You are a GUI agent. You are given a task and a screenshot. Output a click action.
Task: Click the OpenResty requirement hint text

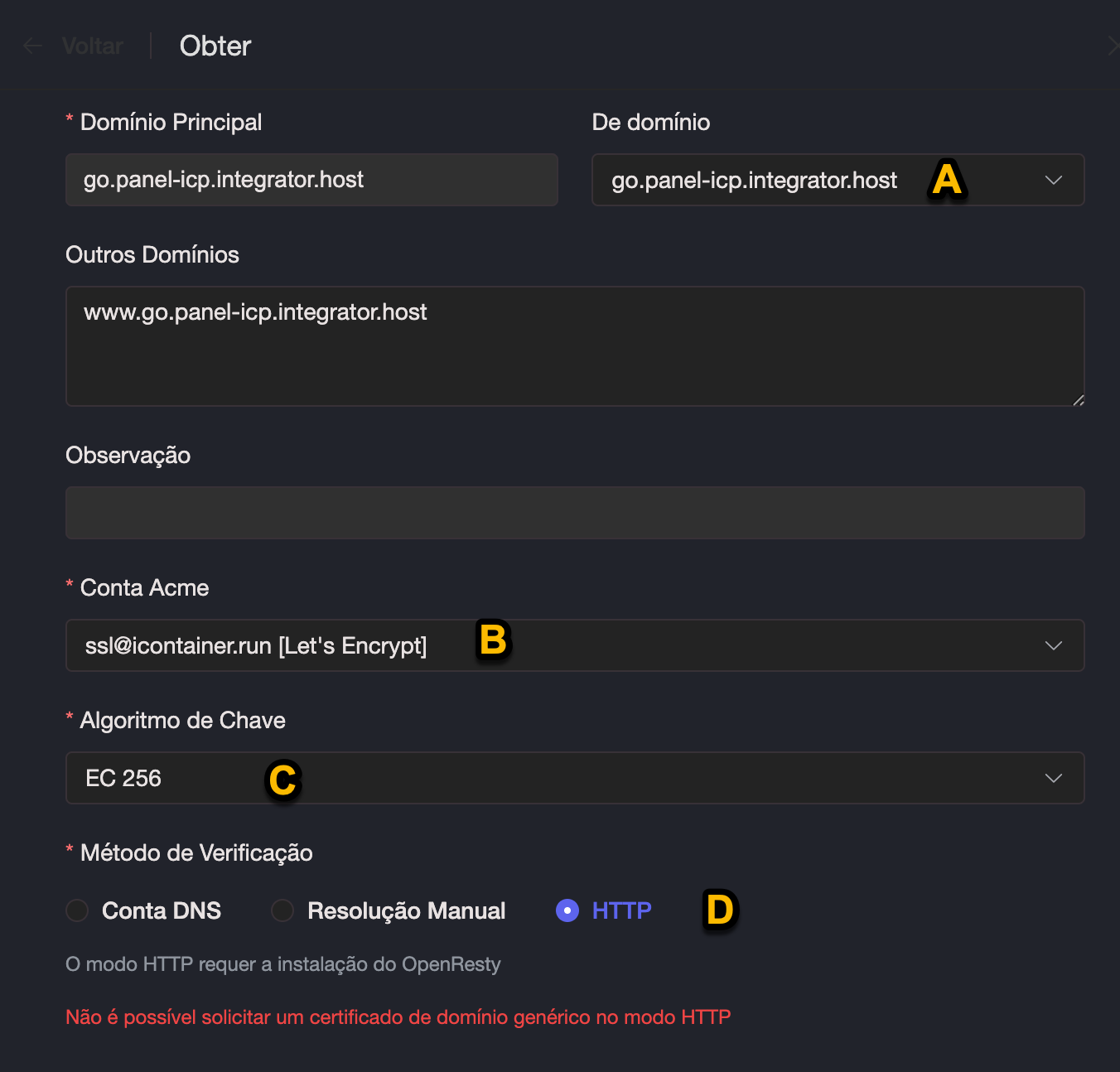point(283,964)
